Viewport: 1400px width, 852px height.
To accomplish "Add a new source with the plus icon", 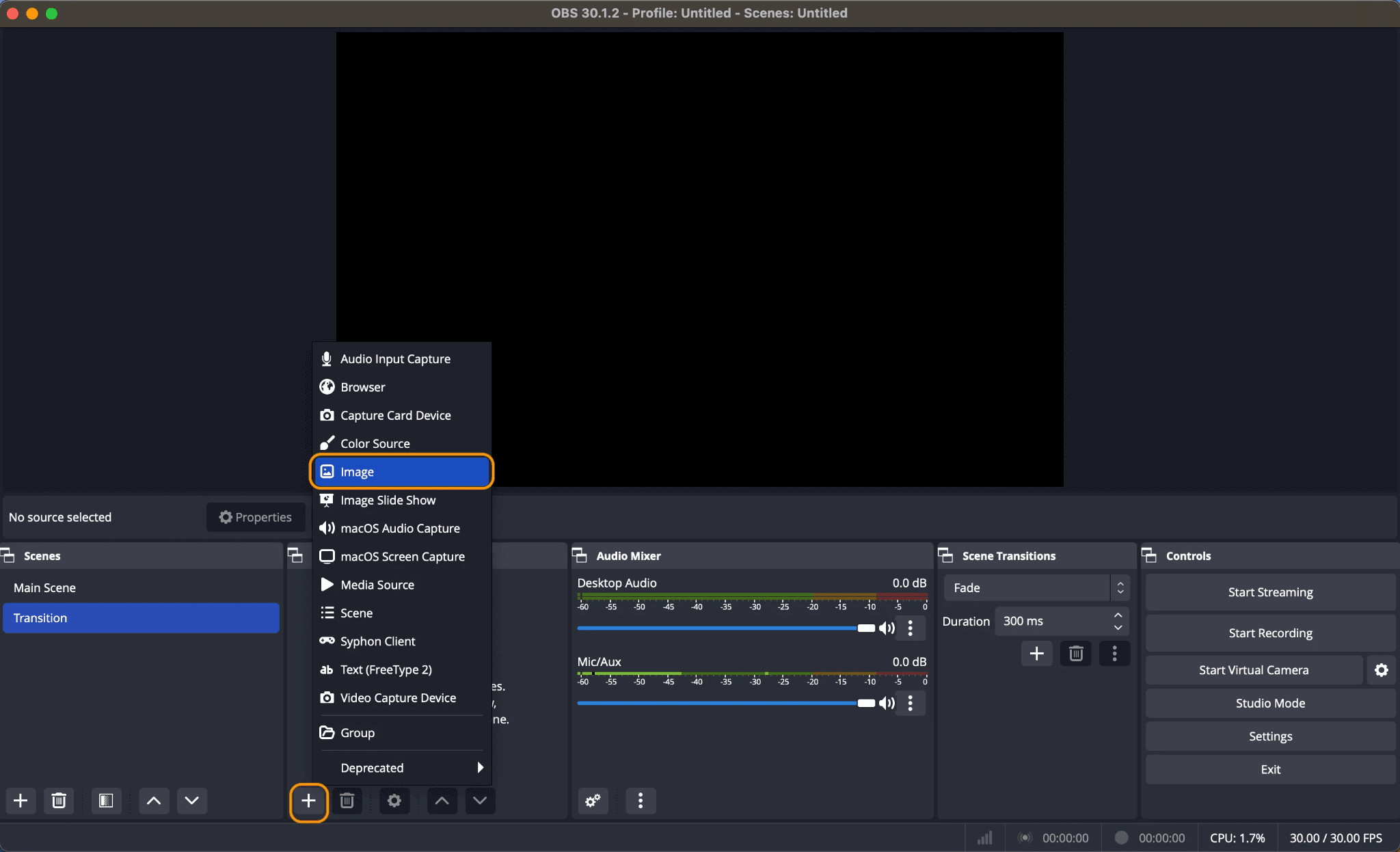I will (x=309, y=801).
